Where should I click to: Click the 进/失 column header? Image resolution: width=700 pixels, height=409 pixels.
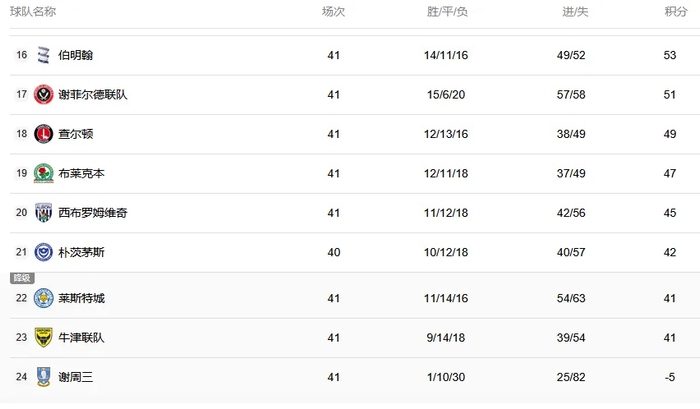575,12
